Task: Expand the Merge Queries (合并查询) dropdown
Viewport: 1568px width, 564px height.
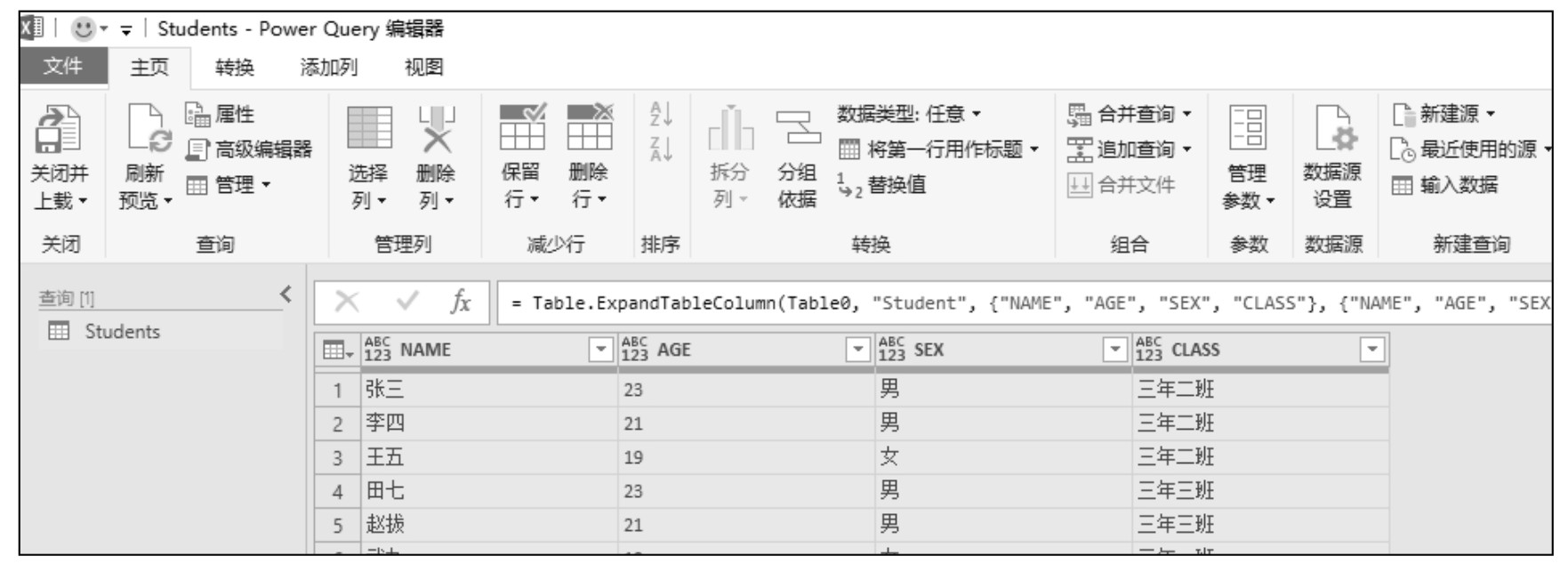Action: [x=1187, y=114]
